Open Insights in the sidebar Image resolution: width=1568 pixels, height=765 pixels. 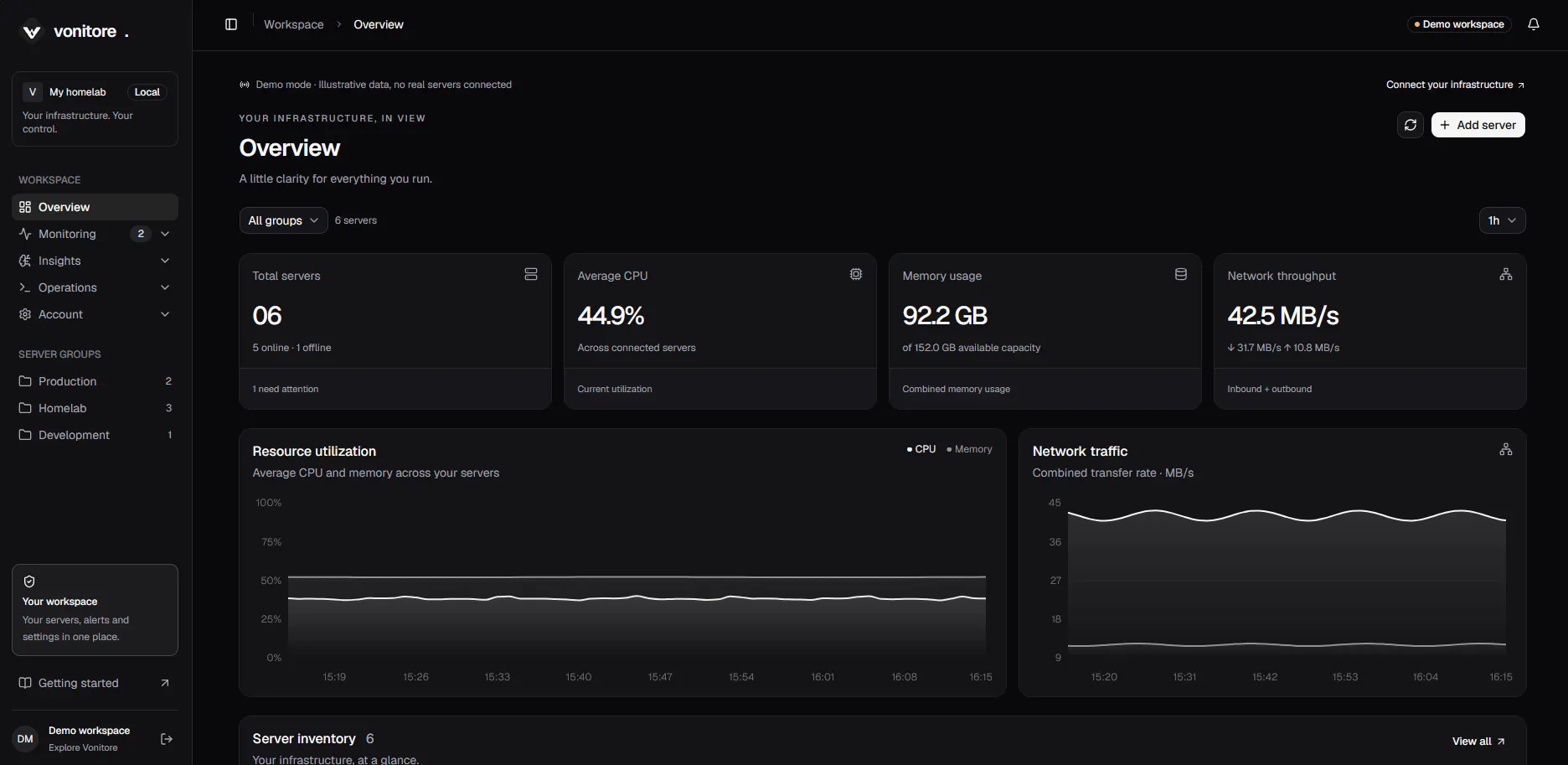[x=95, y=261]
